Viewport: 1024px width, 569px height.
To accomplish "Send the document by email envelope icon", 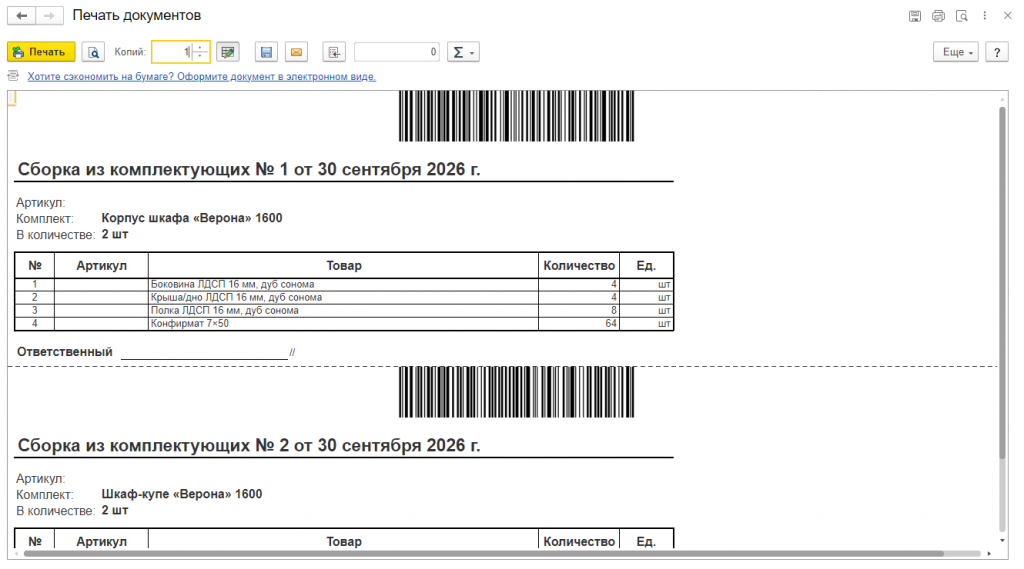I will tap(296, 52).
